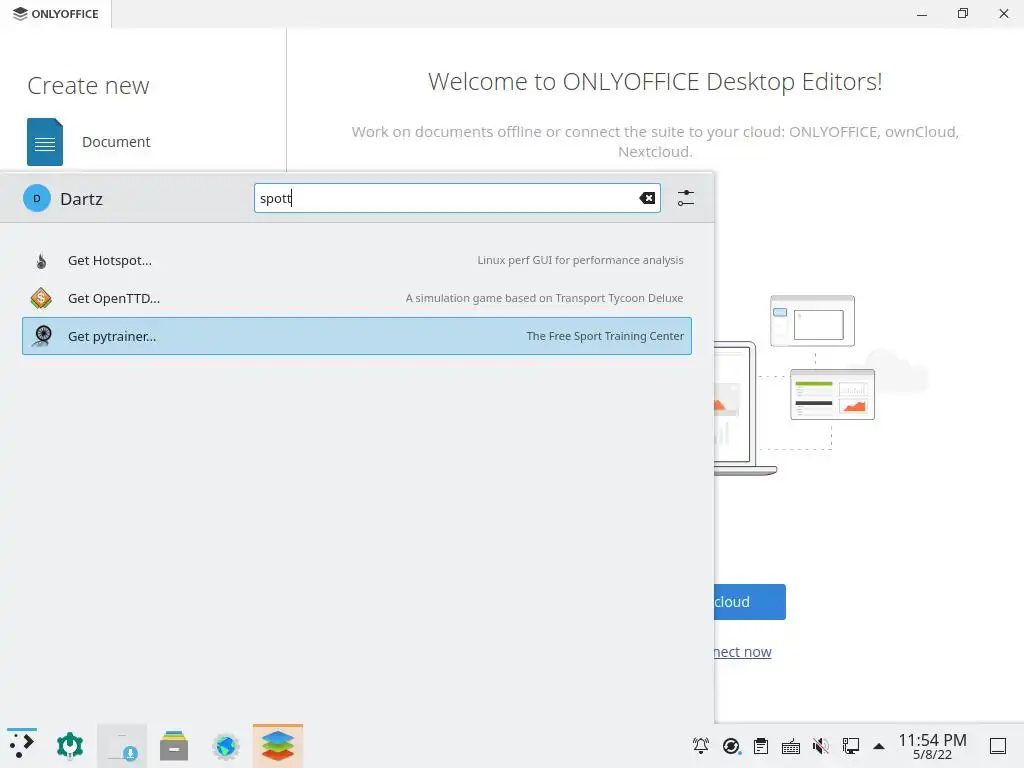Click the pytrainer wheel icon

[x=42, y=336]
